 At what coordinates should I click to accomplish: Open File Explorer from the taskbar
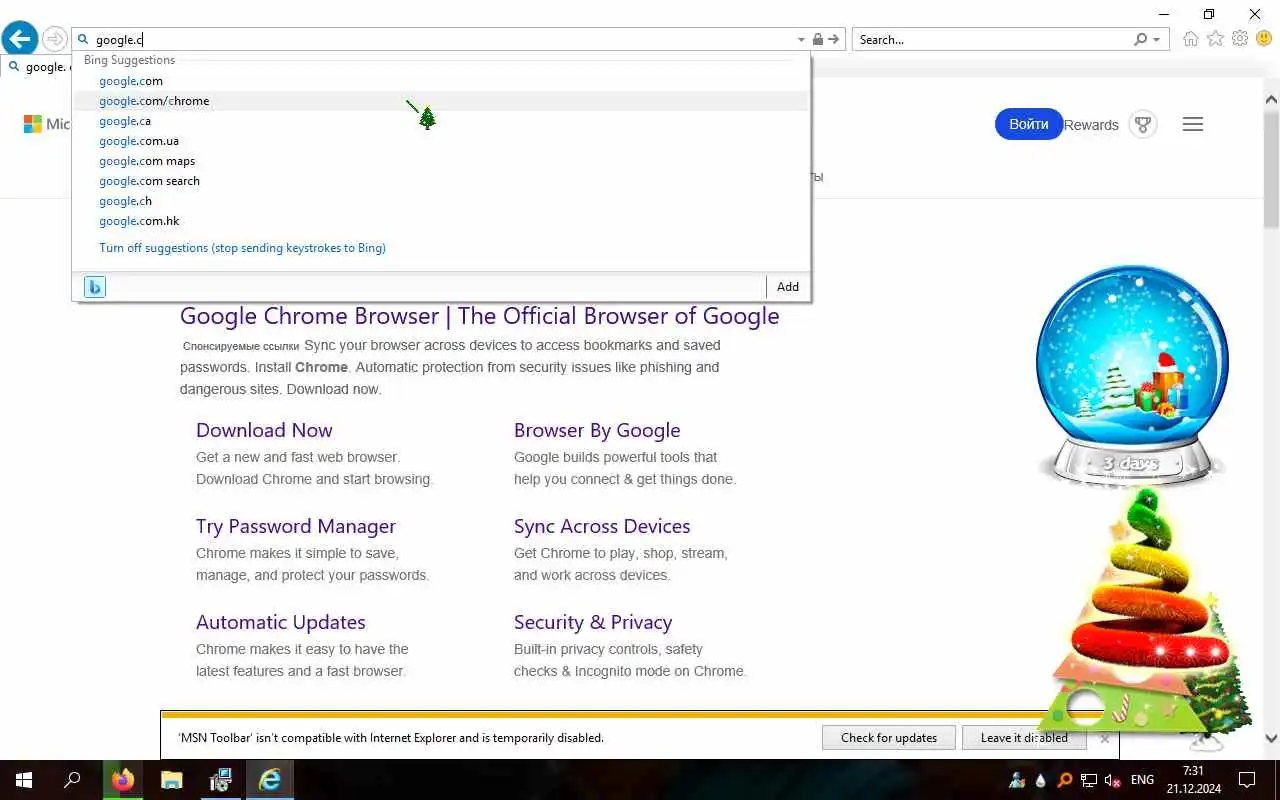(x=172, y=780)
